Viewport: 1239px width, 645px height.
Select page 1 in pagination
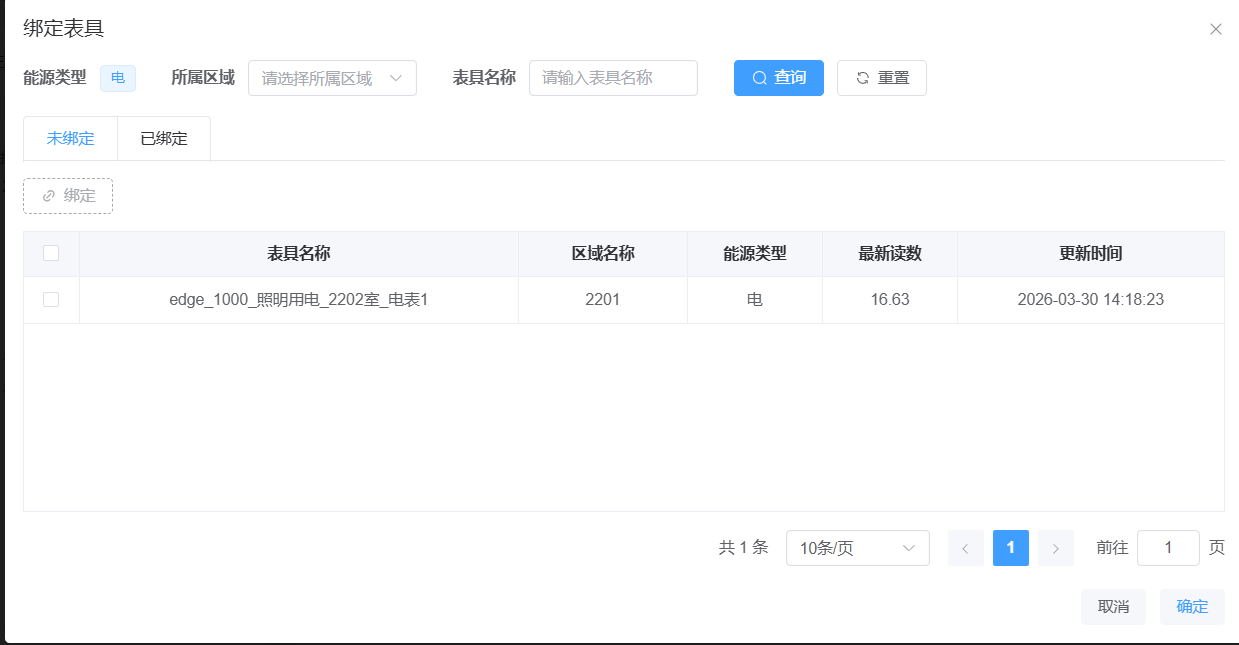[x=1011, y=548]
